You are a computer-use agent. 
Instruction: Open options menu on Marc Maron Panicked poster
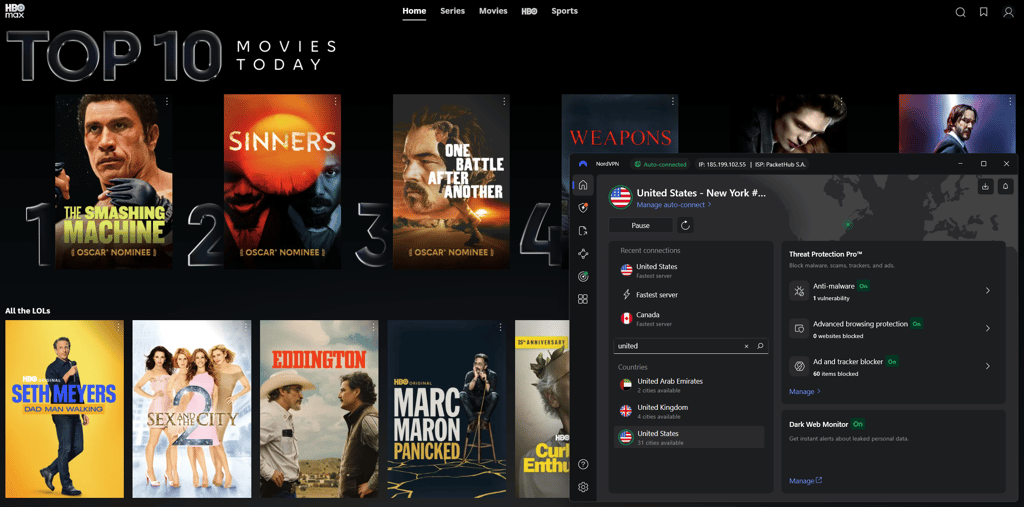(501, 327)
